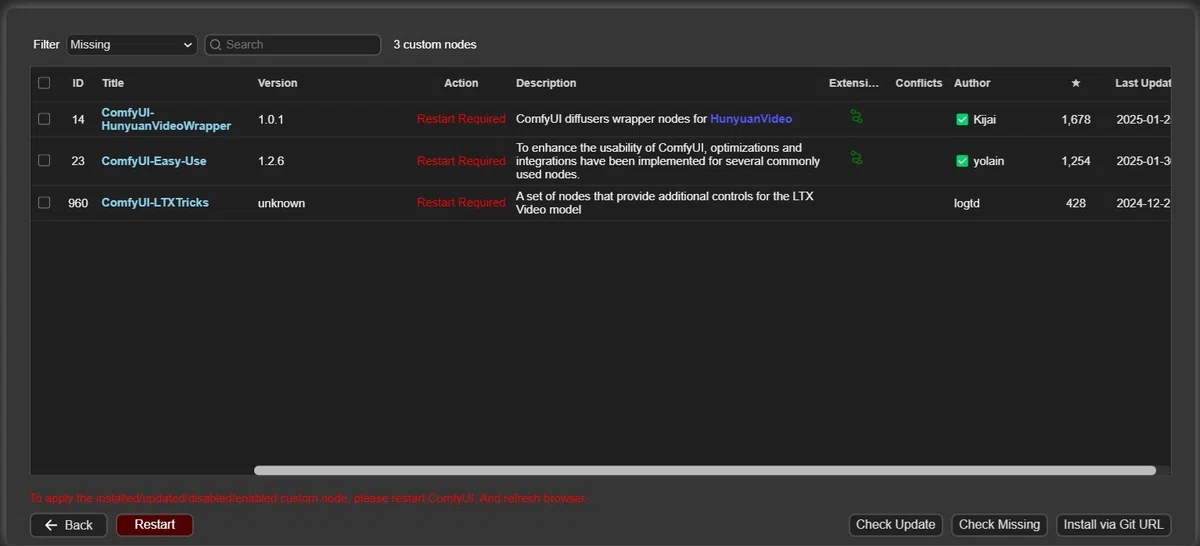Viewport: 1200px width, 546px height.
Task: Click the verified badge next to Kijai
Action: [962, 119]
